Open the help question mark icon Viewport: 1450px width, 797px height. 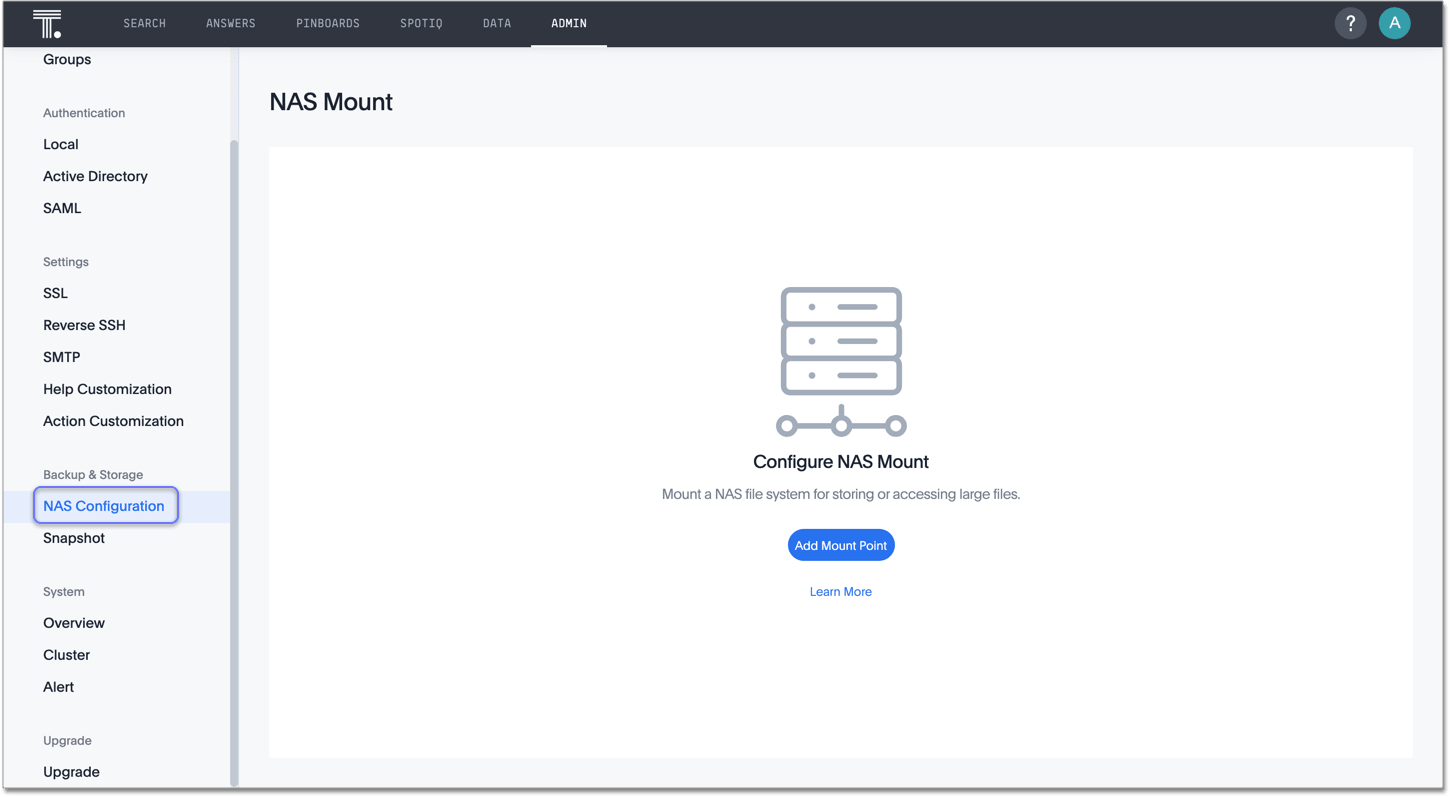pos(1350,22)
